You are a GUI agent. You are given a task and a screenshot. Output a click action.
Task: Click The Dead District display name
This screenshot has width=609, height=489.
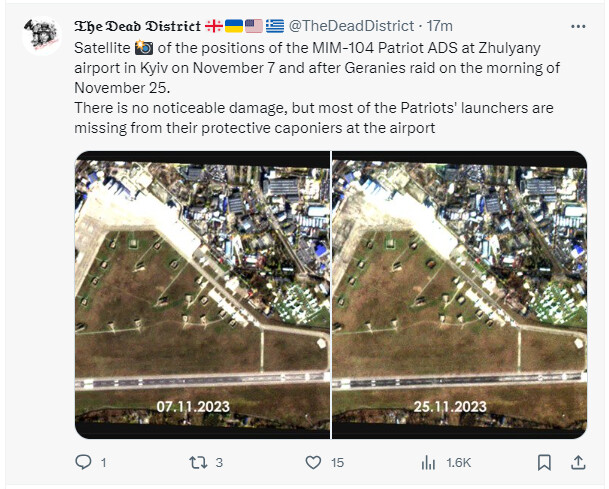[x=137, y=26]
